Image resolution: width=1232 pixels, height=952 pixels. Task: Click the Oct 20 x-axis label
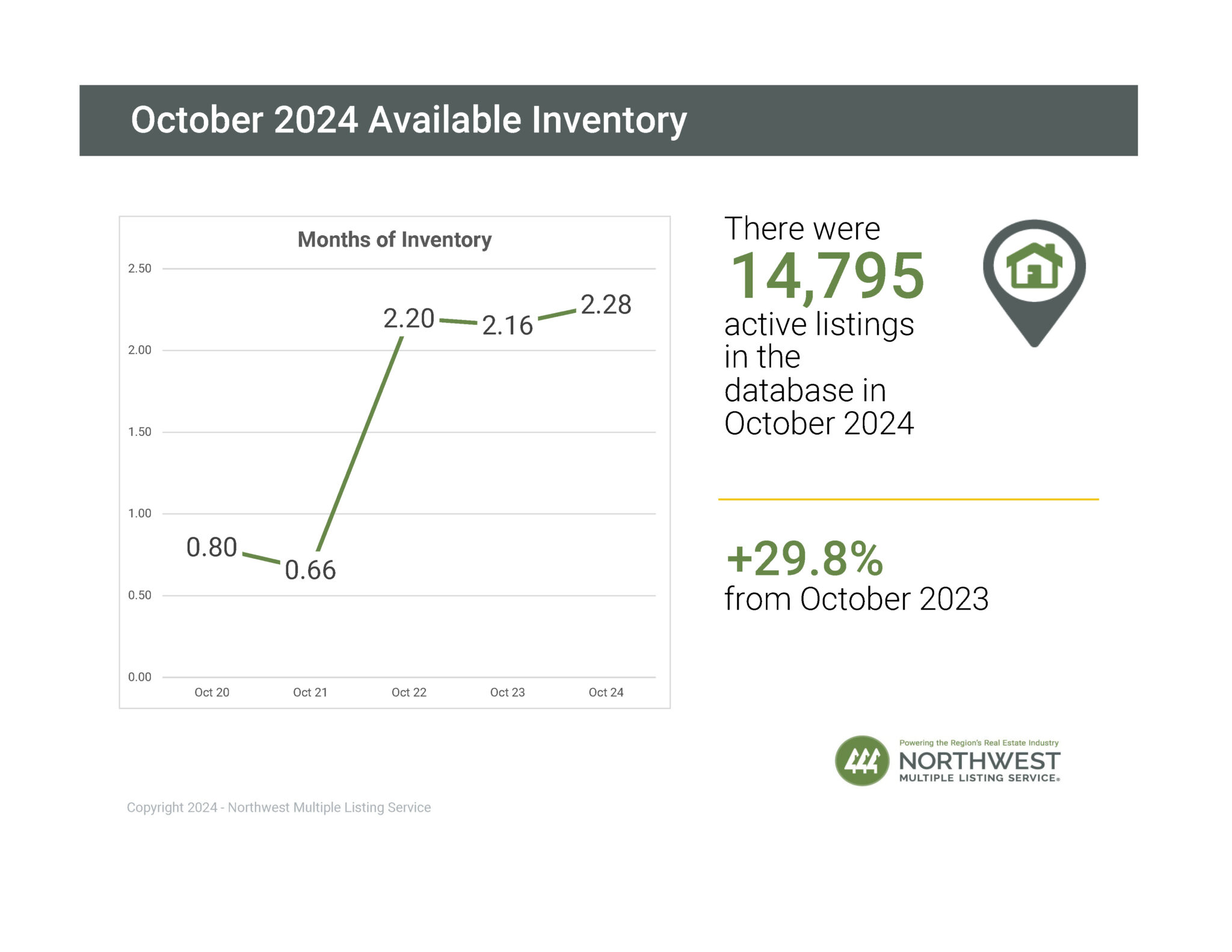[x=212, y=692]
